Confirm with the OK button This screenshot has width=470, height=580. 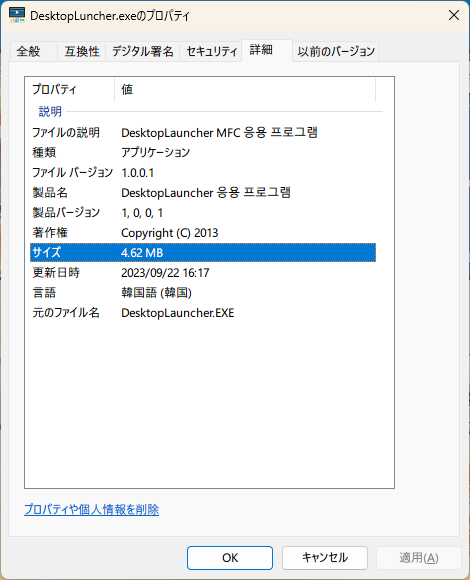click(x=230, y=558)
